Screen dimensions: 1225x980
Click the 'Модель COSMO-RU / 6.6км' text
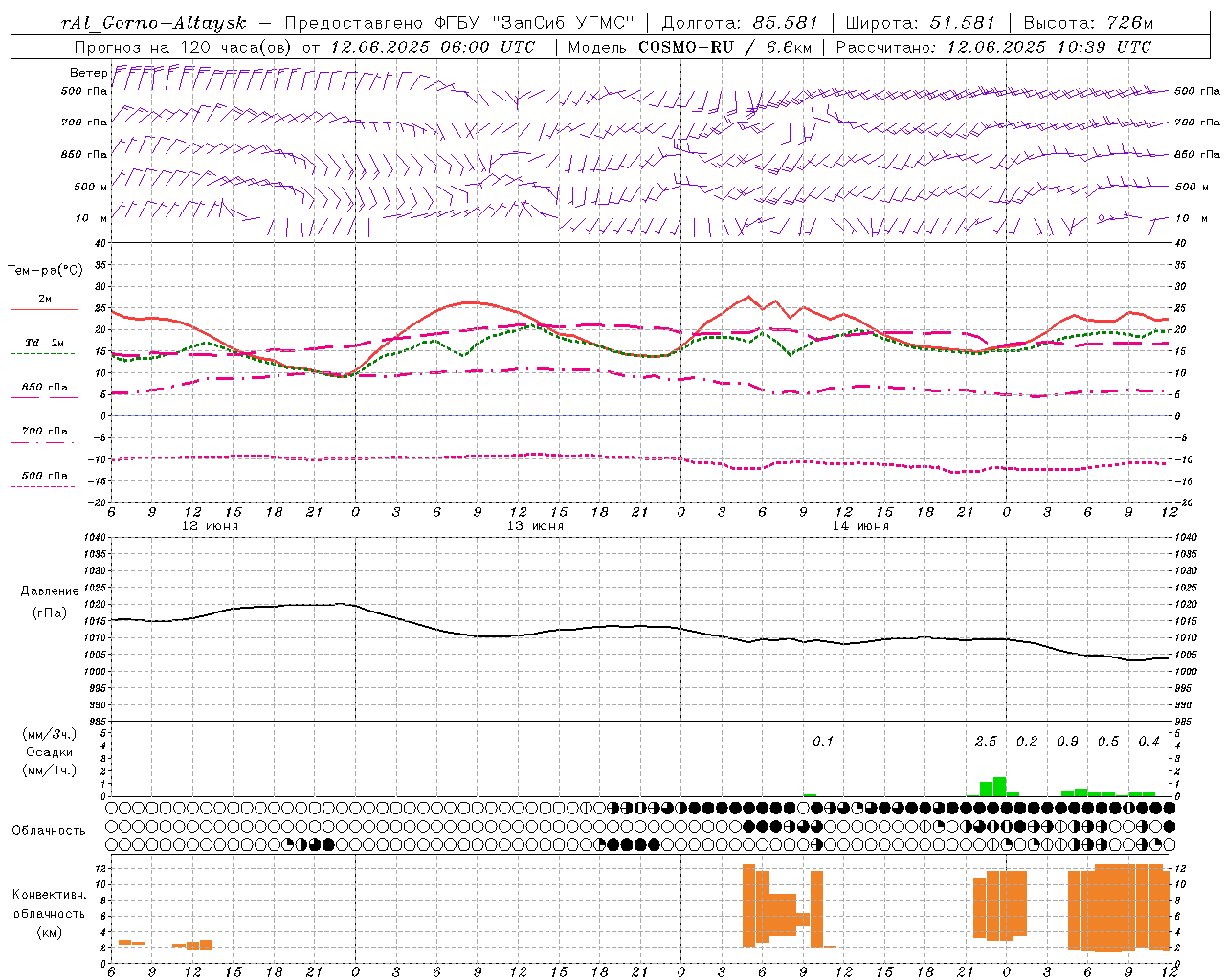688,47
